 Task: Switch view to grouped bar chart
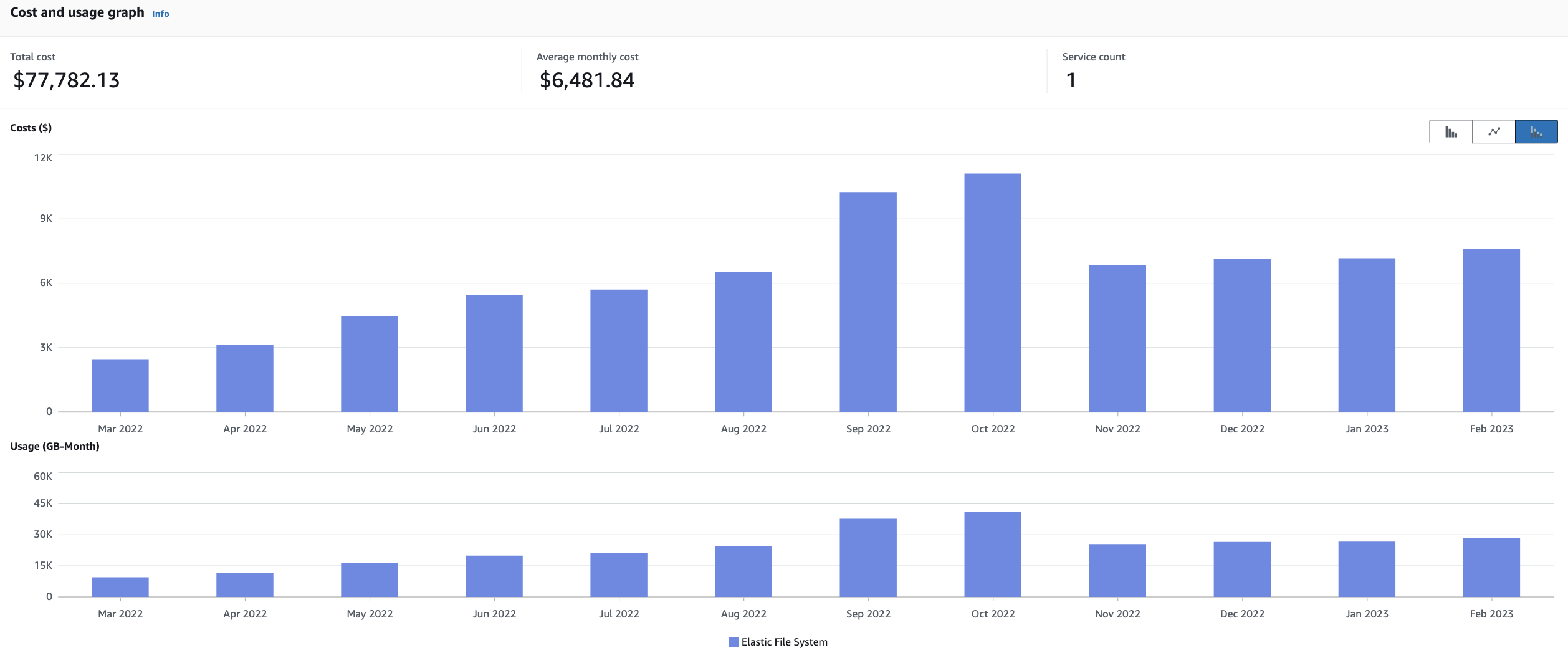[1451, 131]
